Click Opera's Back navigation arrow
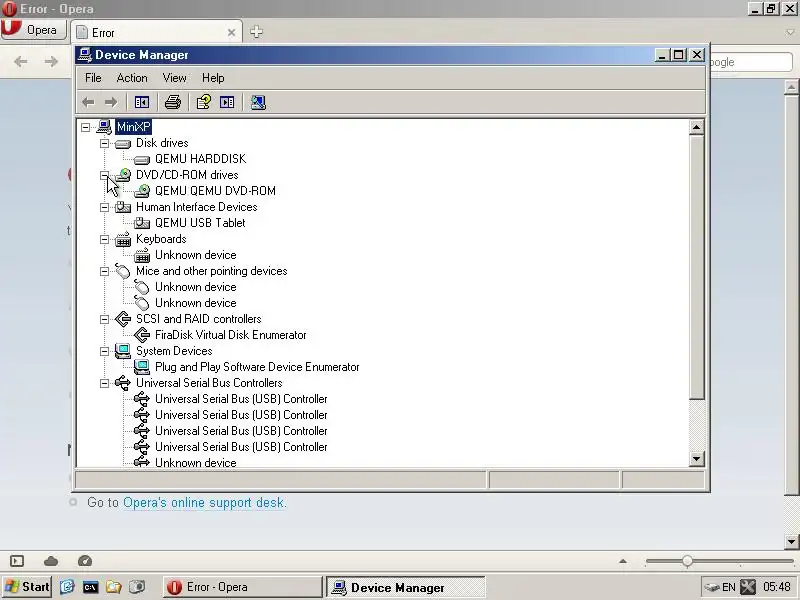 [x=21, y=62]
